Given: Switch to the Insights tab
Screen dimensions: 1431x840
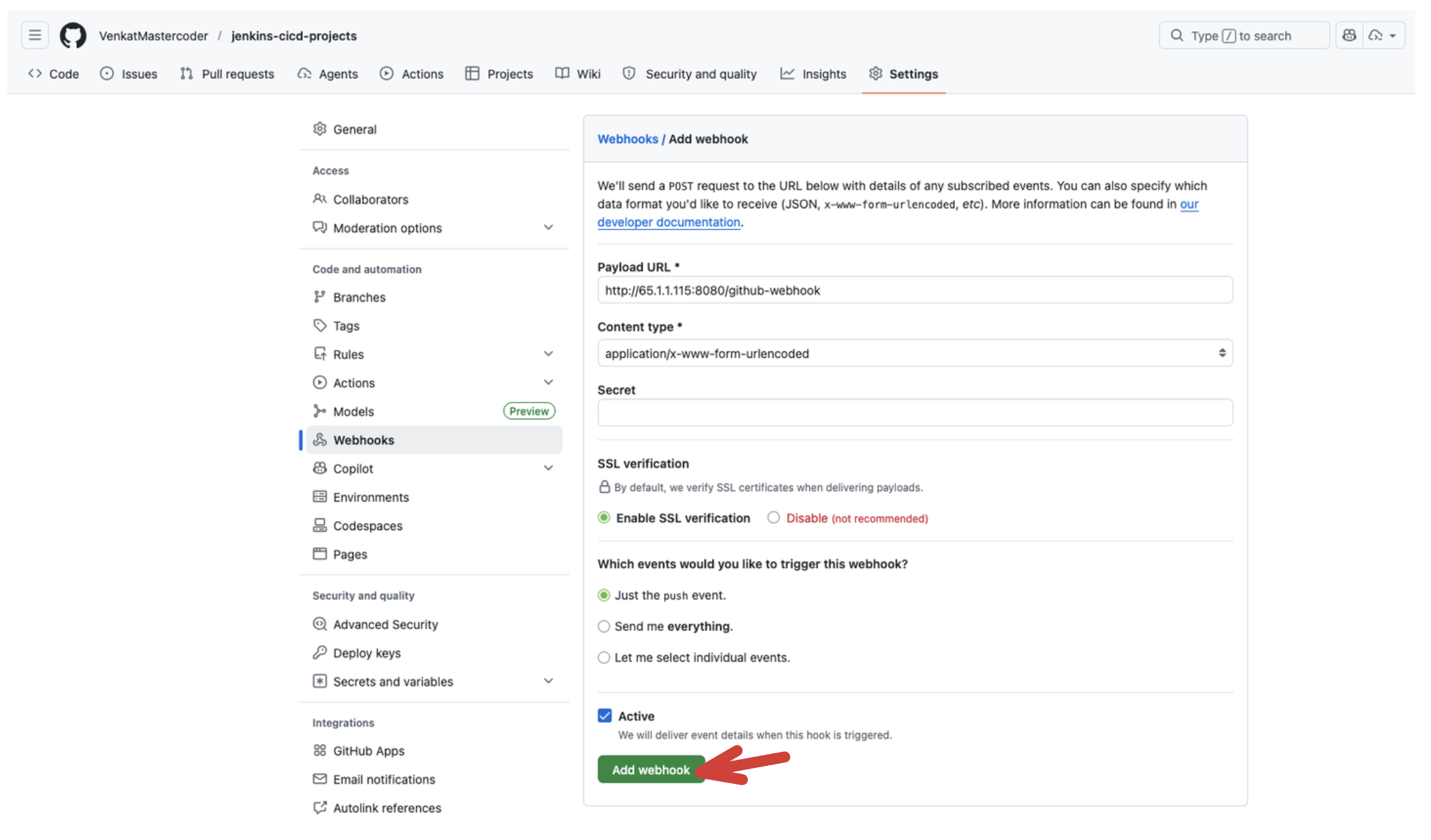Looking at the screenshot, I should (x=813, y=73).
